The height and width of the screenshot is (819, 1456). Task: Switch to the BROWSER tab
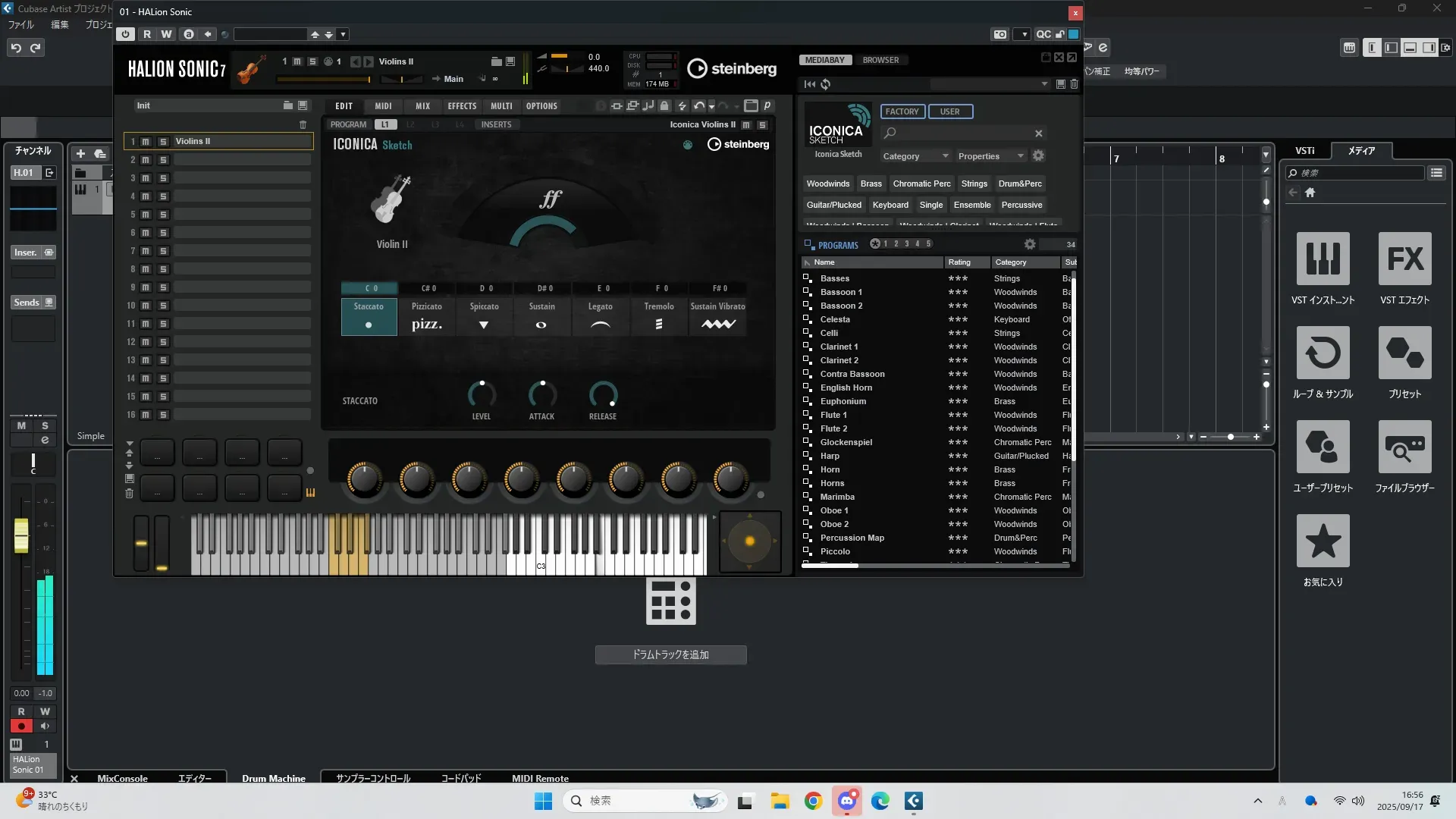880,60
